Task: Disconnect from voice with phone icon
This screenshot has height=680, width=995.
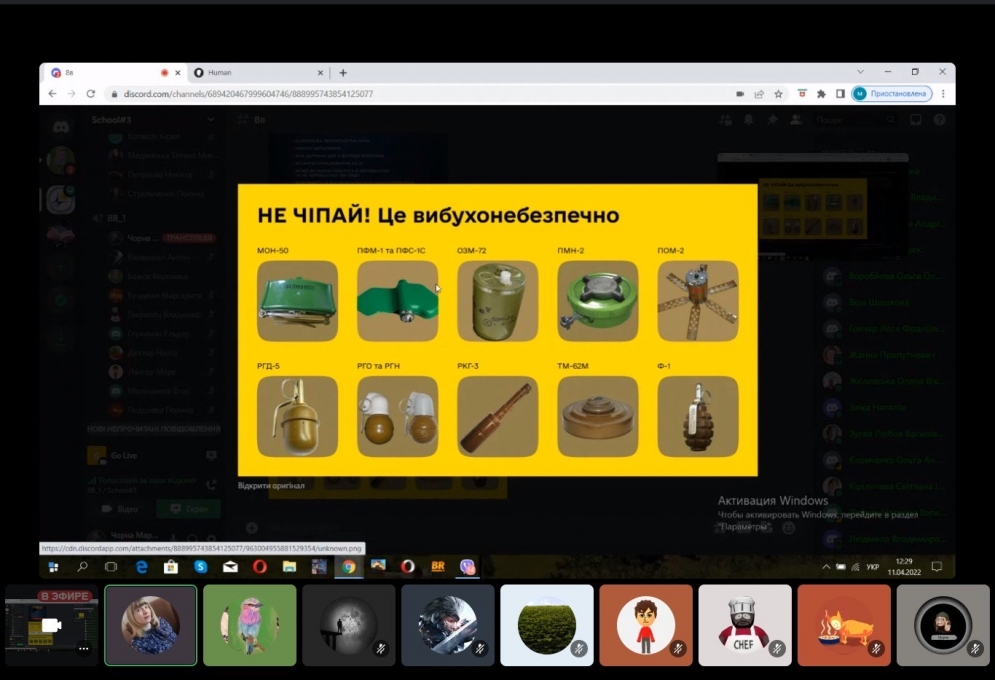Action: tap(211, 485)
